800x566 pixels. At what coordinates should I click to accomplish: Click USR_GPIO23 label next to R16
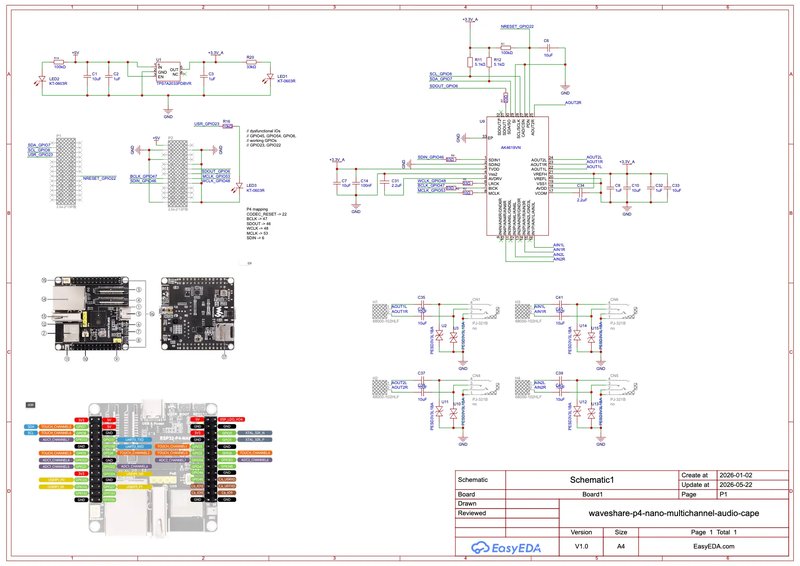point(207,124)
